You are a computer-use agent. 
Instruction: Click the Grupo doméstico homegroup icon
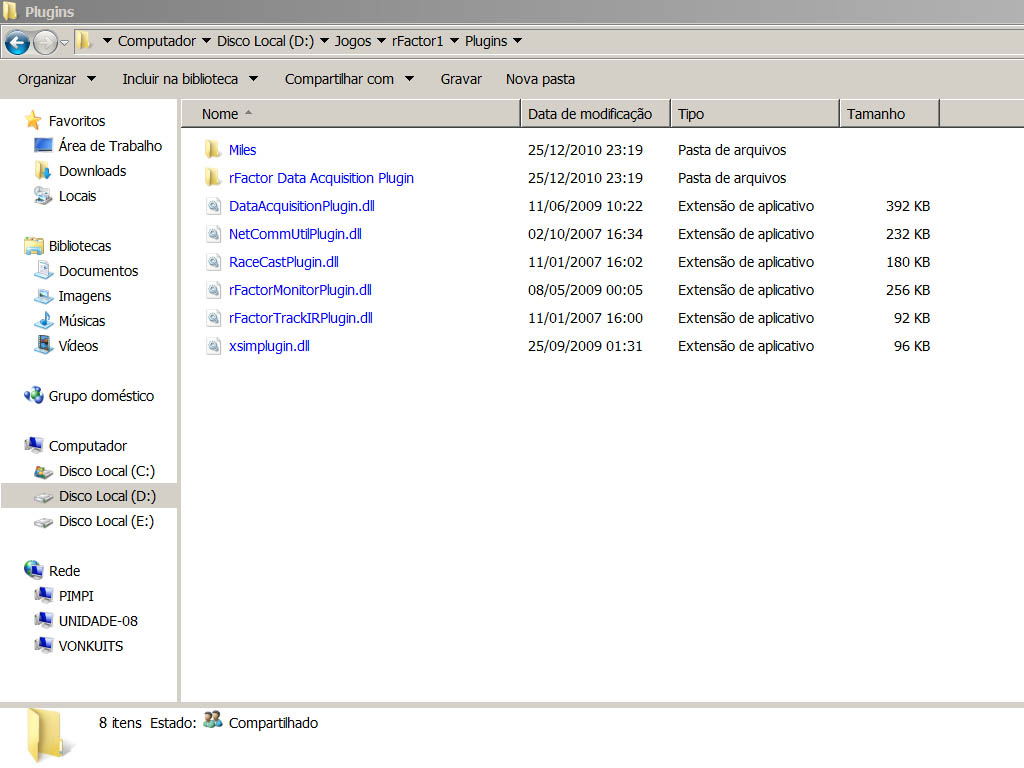tap(33, 395)
